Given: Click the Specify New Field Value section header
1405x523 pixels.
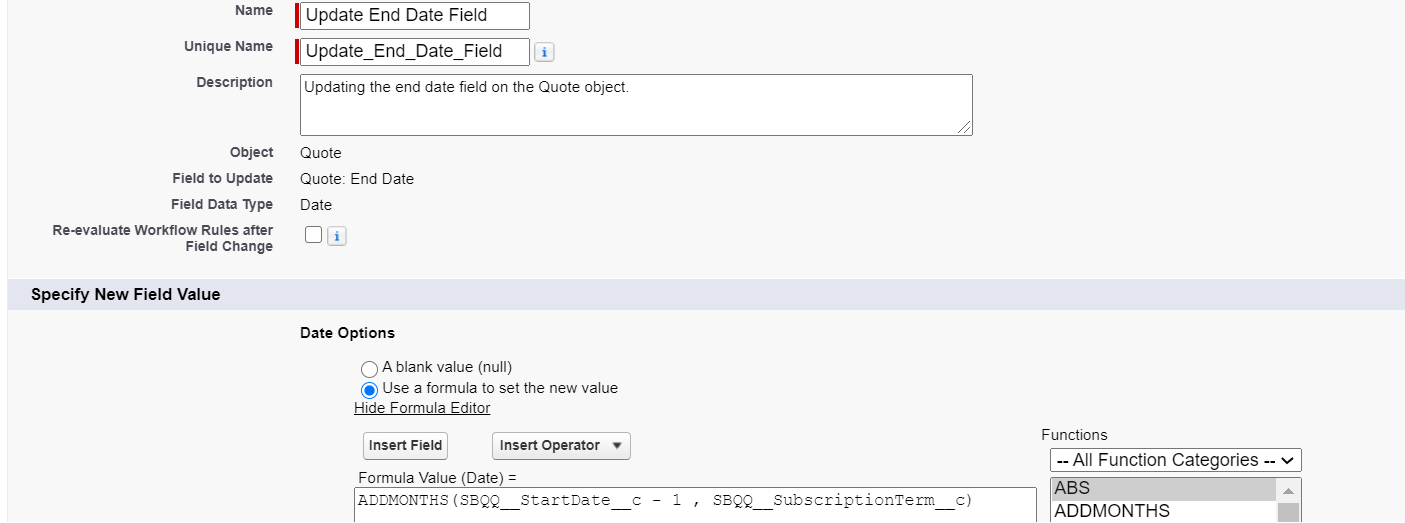Looking at the screenshot, I should coord(126,295).
